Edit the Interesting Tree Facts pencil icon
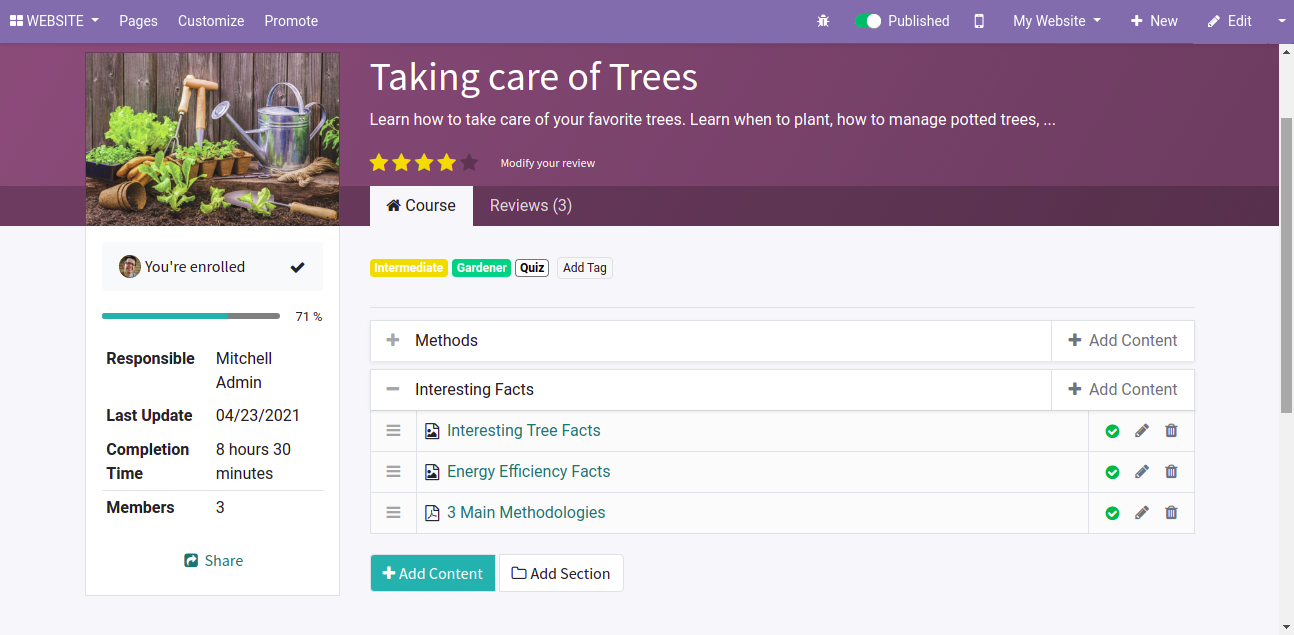1294x635 pixels. point(1141,431)
